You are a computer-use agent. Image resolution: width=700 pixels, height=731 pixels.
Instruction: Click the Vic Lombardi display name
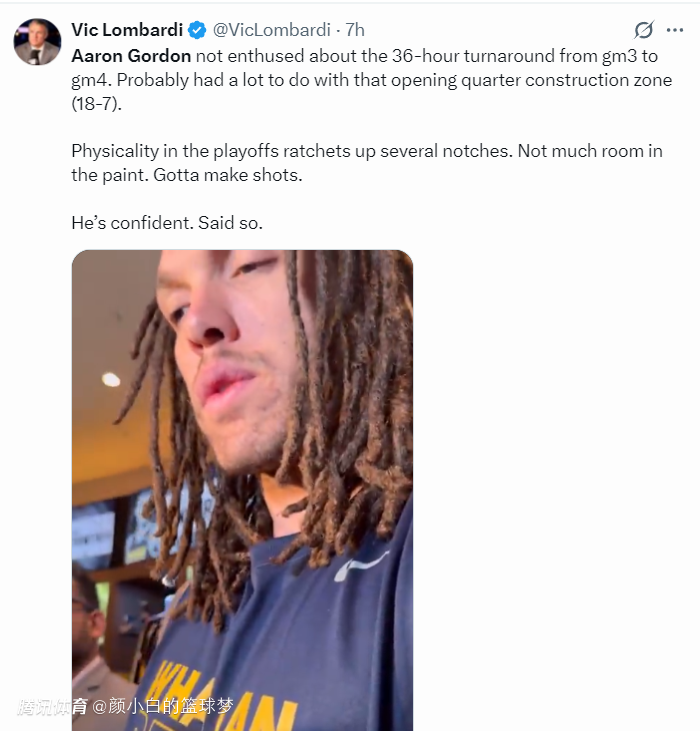point(127,30)
